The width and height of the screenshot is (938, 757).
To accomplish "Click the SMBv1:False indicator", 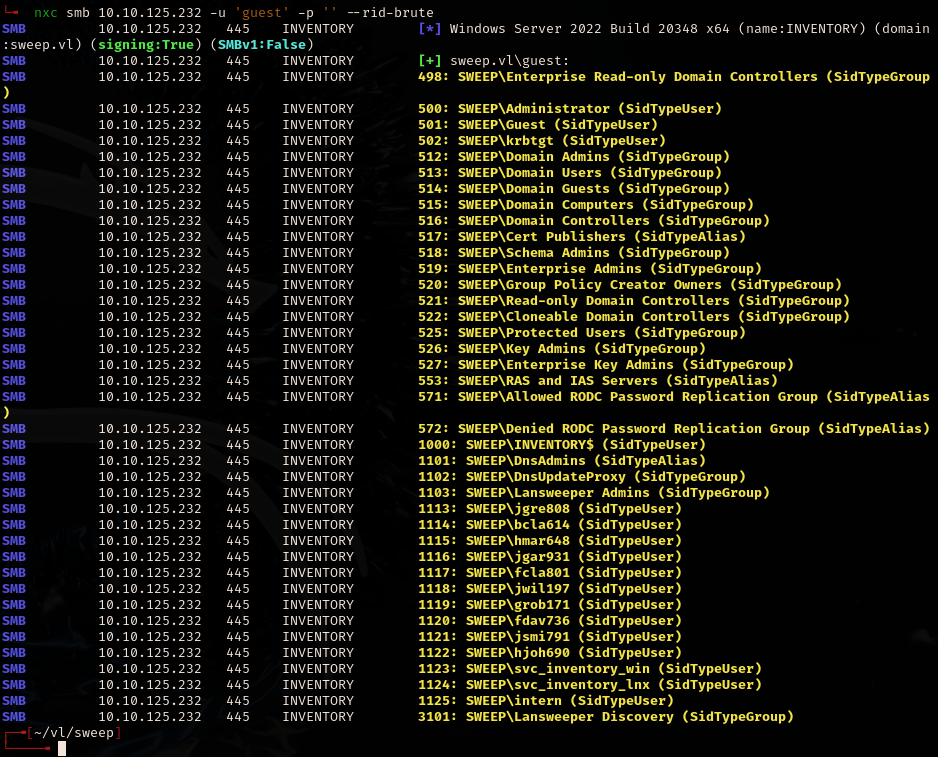I will pos(259,44).
